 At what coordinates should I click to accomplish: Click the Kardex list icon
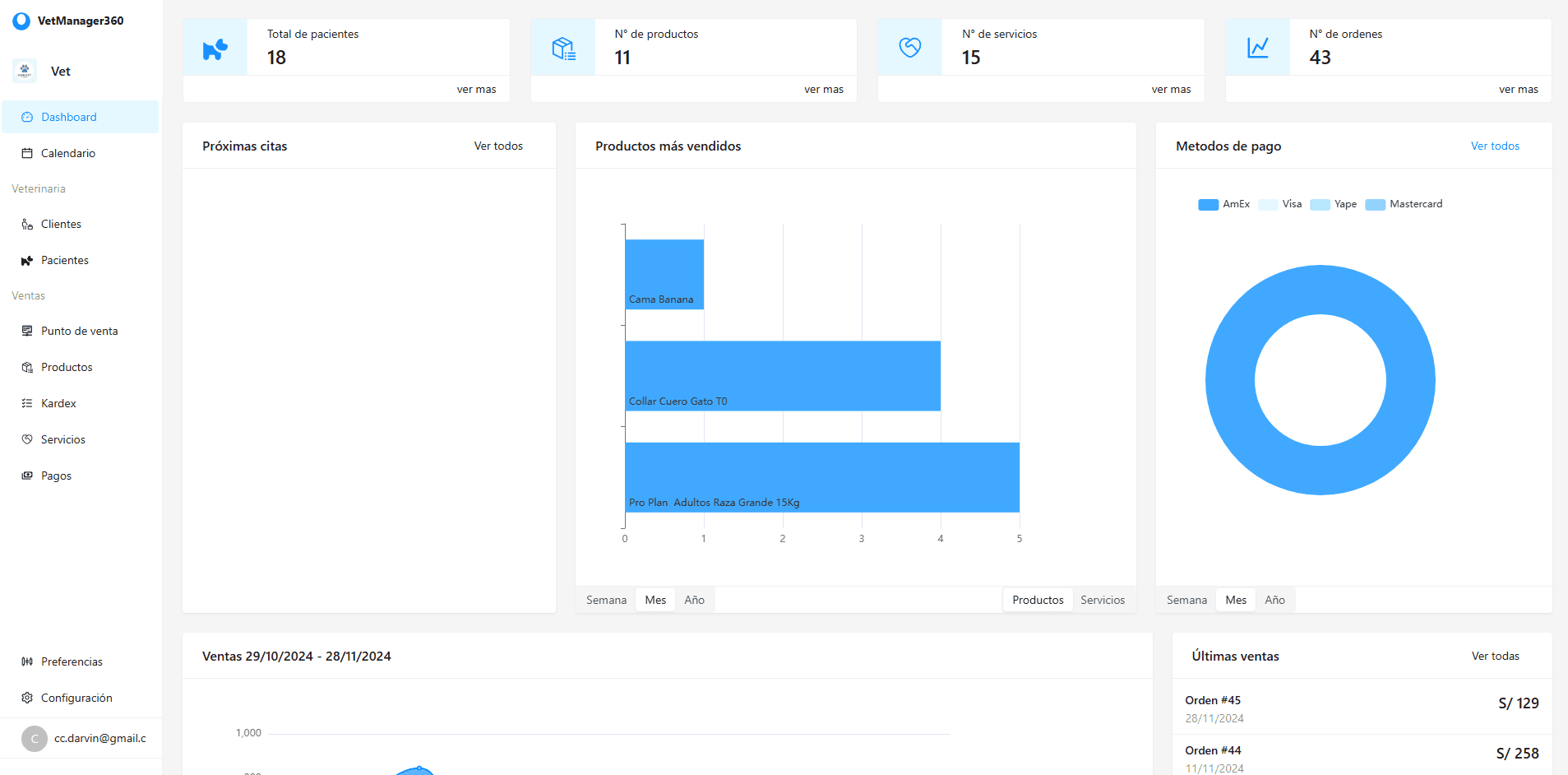[x=27, y=403]
